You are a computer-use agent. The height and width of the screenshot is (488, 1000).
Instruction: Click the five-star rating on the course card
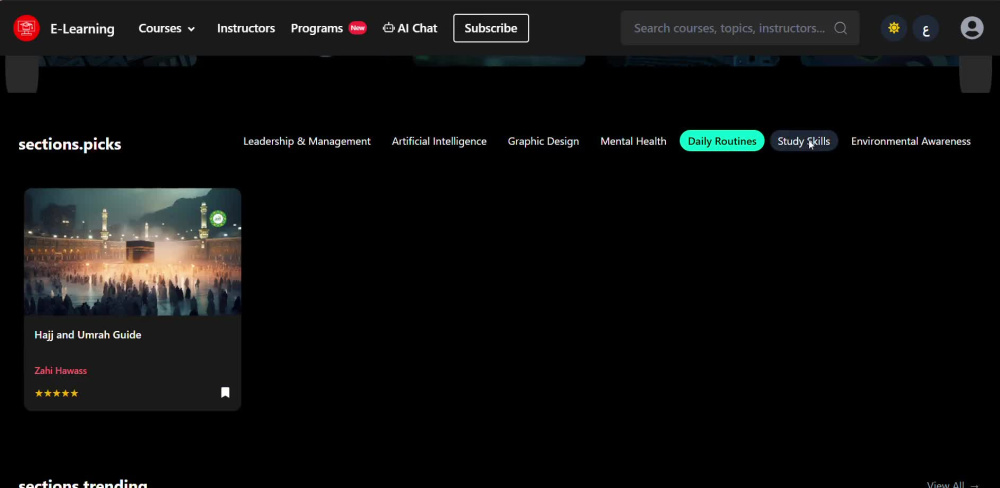coord(56,393)
